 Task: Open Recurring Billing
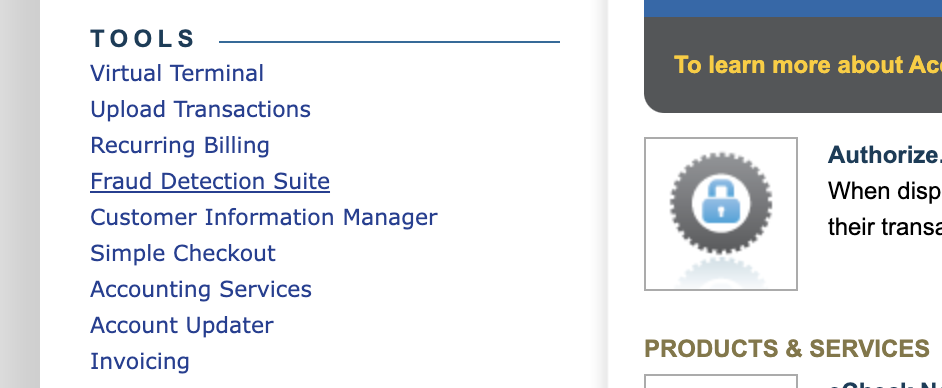click(180, 145)
